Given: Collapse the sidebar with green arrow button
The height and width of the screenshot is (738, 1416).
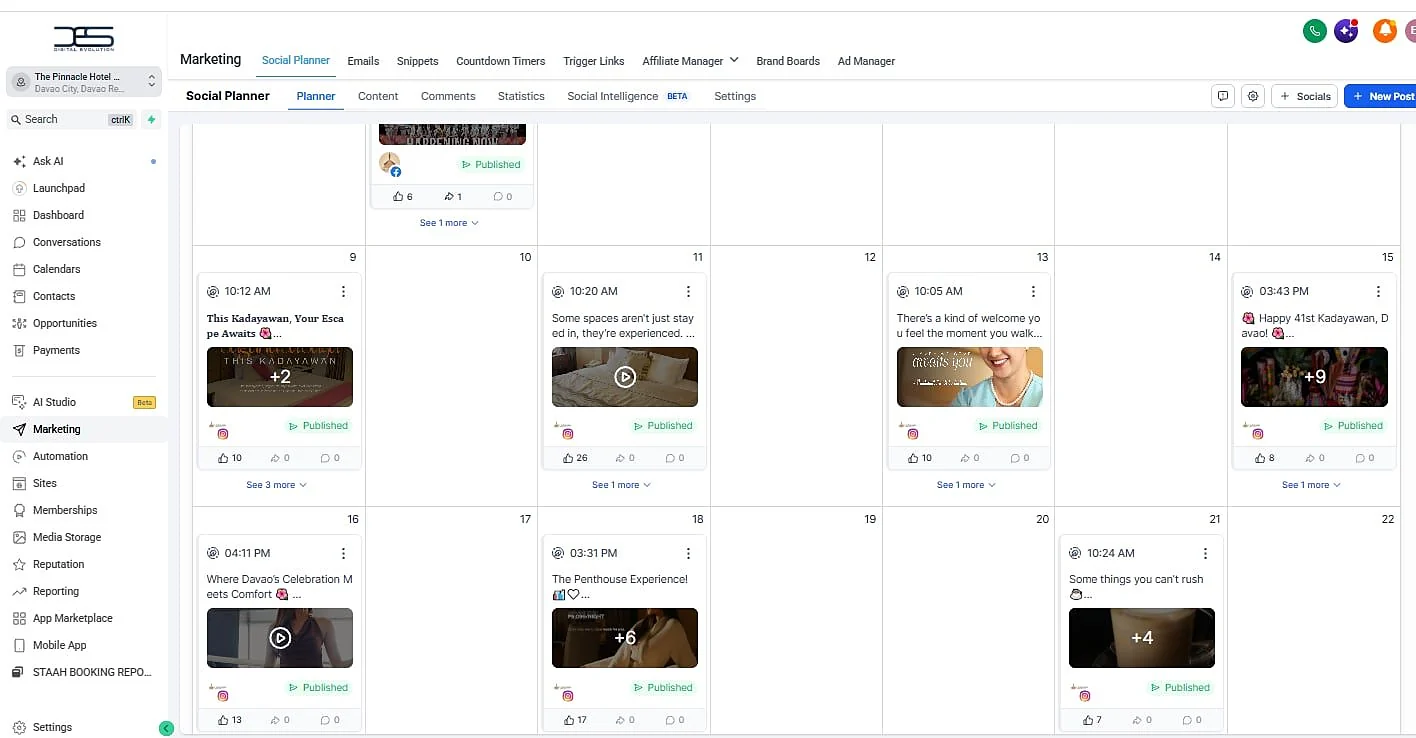Looking at the screenshot, I should click(166, 728).
